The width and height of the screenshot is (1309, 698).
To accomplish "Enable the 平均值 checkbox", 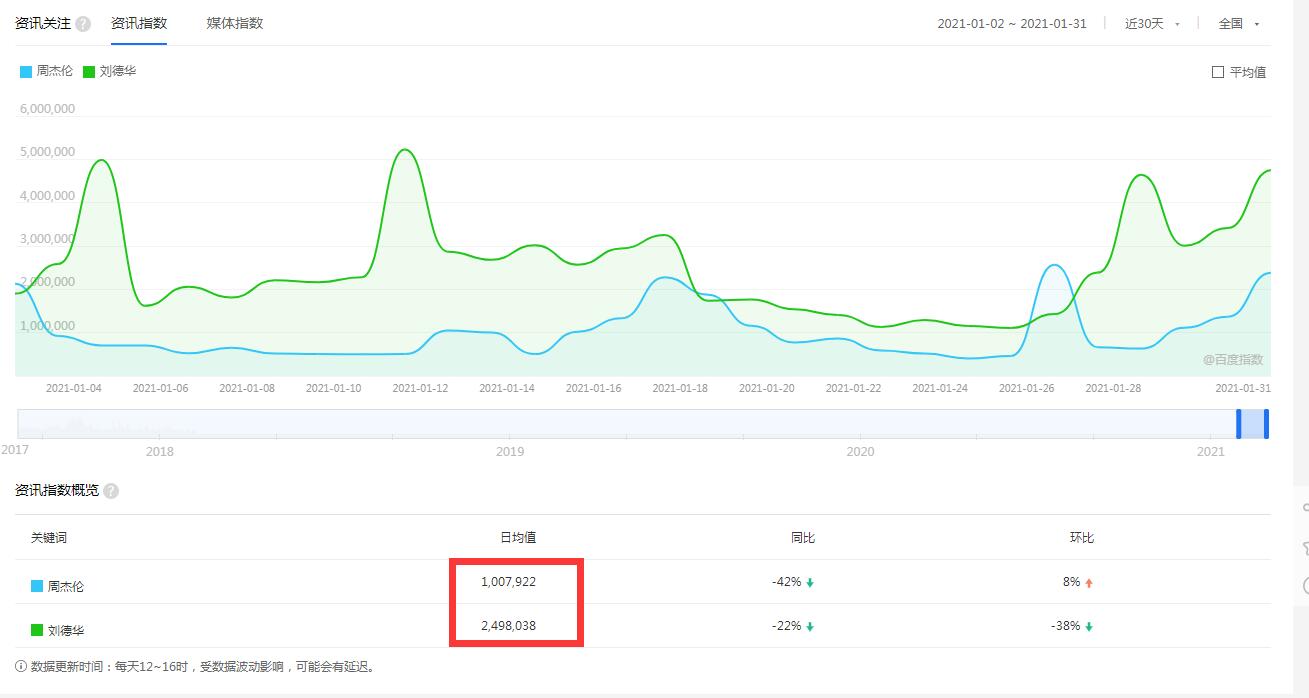I will pos(1218,72).
